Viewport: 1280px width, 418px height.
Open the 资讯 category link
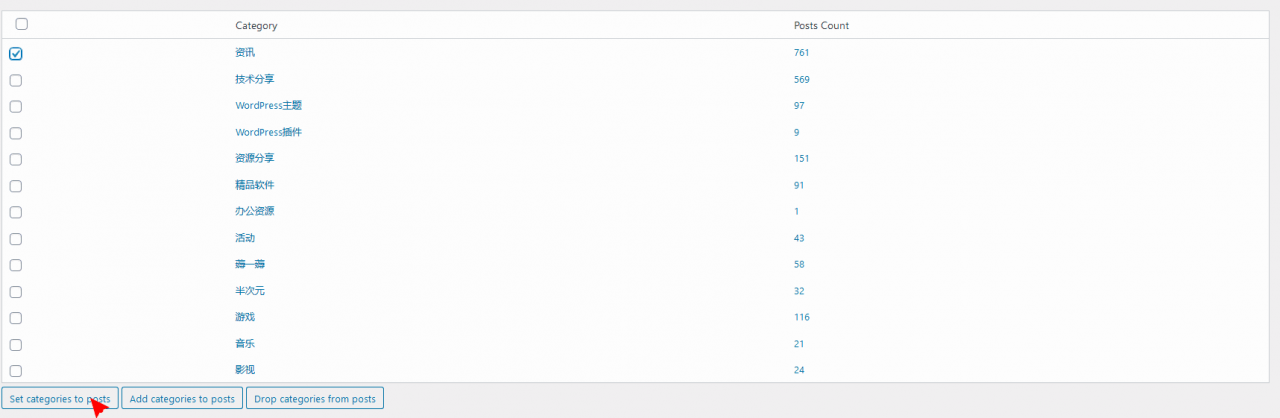coord(245,52)
